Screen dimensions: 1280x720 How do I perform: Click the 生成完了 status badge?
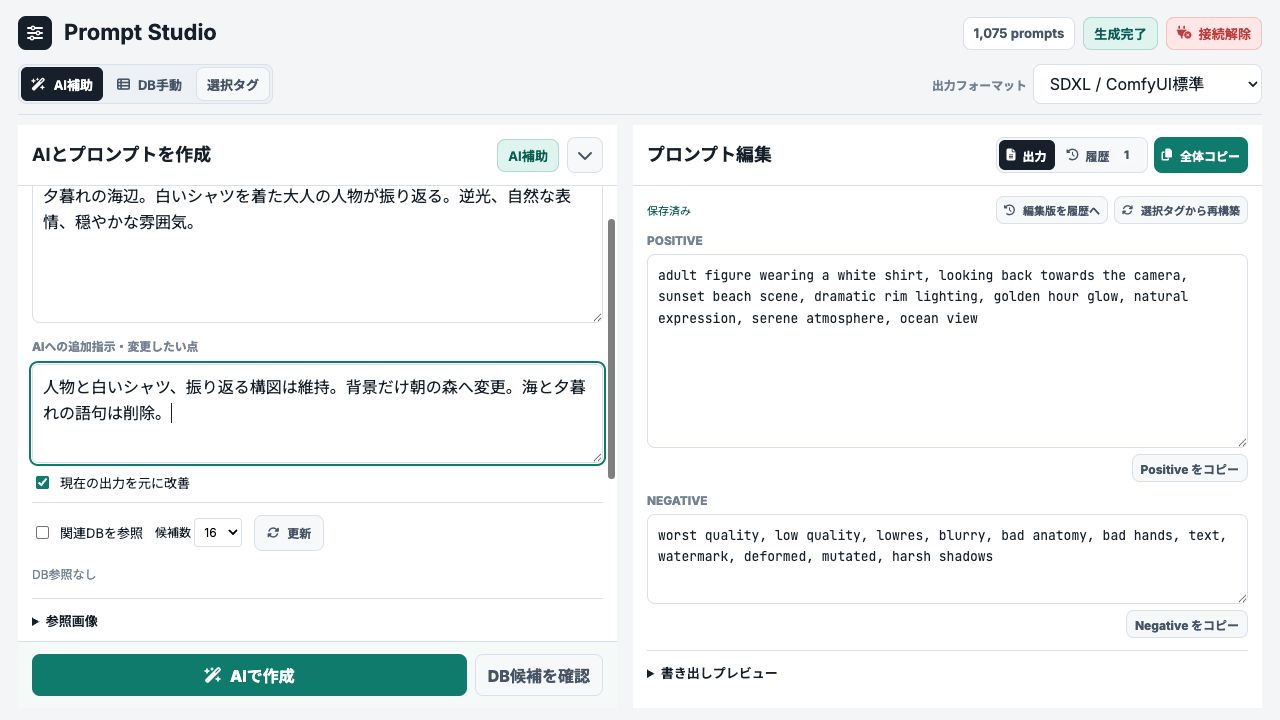coord(1121,33)
